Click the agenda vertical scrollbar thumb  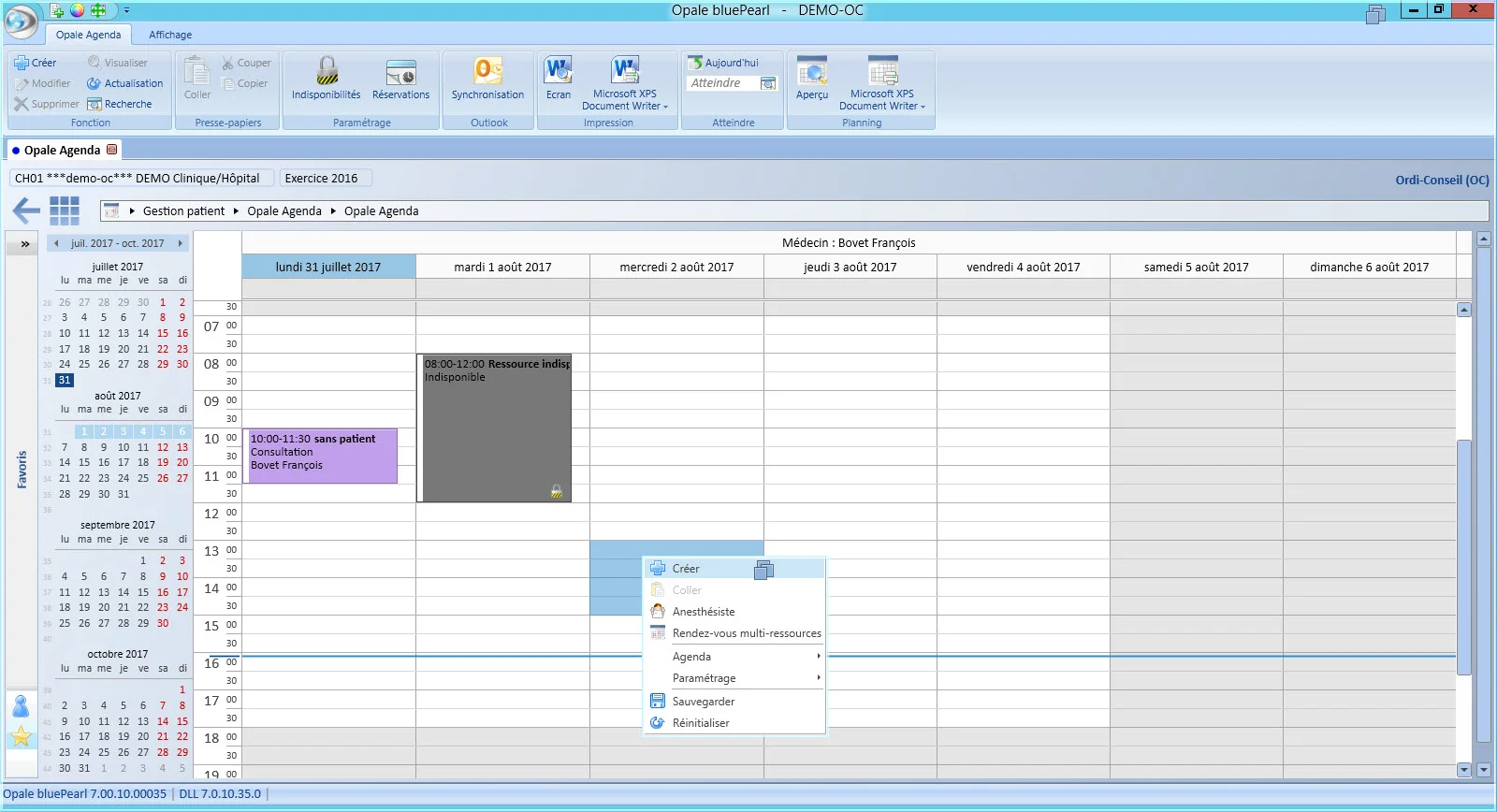click(x=1464, y=557)
